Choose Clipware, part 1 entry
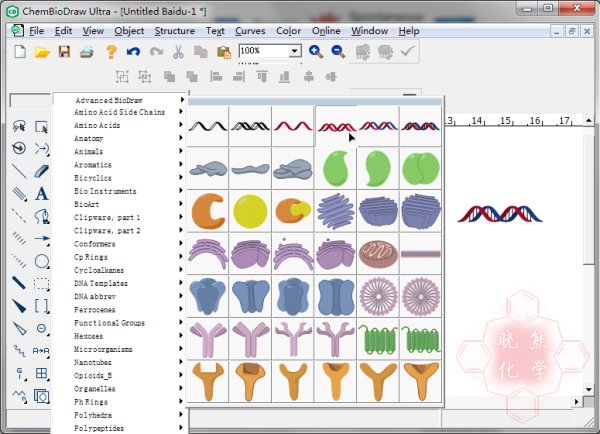600x434 pixels. pyautogui.click(x=119, y=217)
